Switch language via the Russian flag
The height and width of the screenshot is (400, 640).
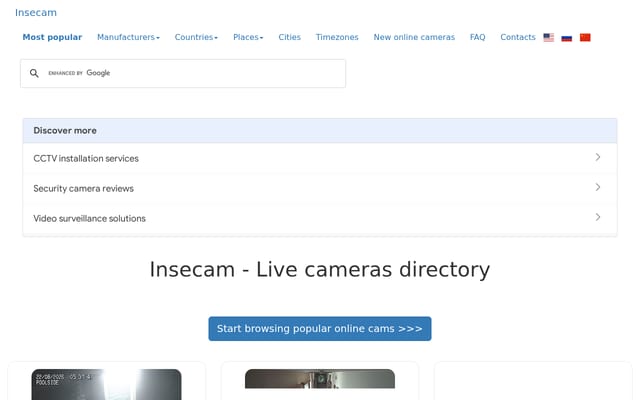click(567, 38)
